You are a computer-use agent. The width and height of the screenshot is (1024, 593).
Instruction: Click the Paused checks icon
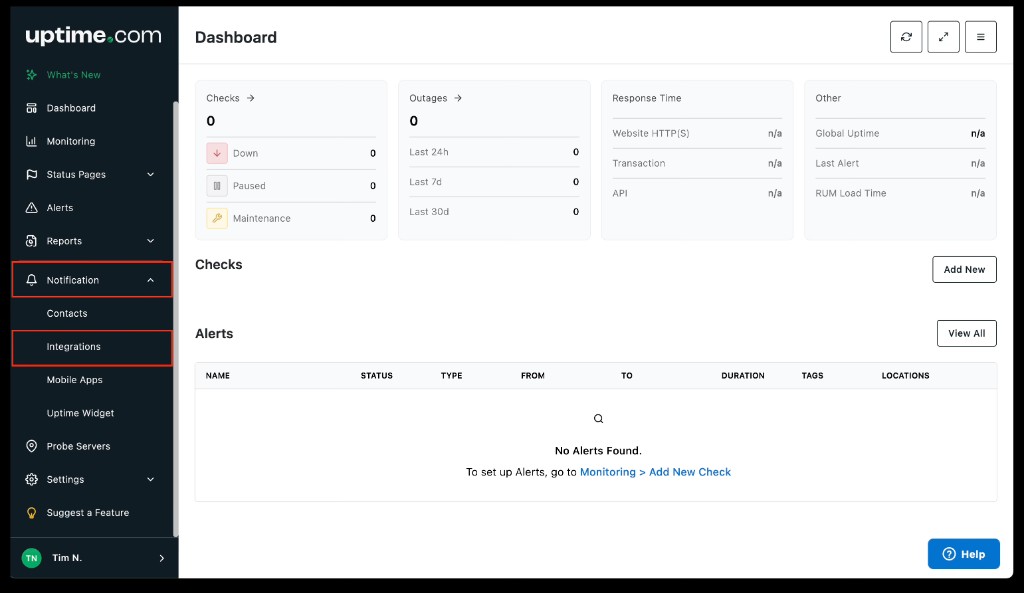pyautogui.click(x=217, y=186)
